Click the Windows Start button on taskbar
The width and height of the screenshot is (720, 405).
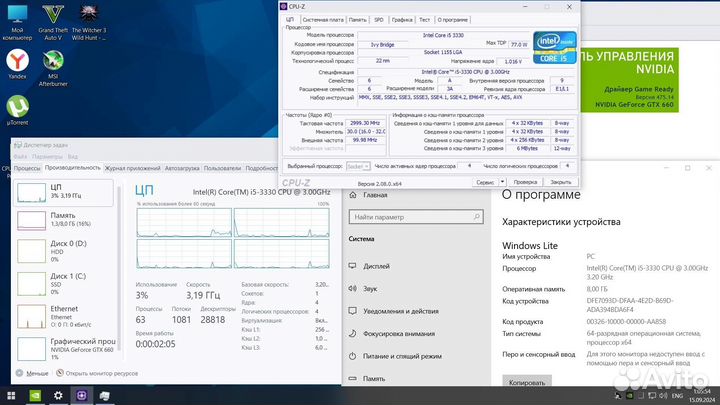click(x=9, y=395)
